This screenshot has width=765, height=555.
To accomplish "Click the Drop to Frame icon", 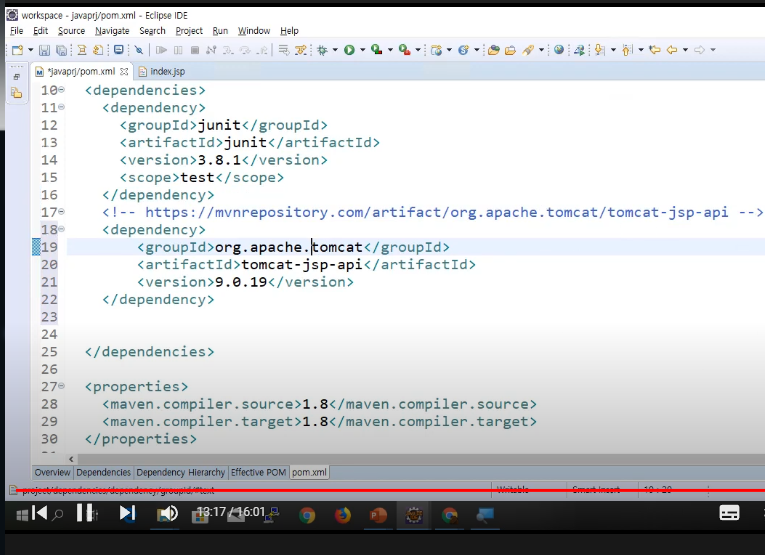I will click(283, 50).
